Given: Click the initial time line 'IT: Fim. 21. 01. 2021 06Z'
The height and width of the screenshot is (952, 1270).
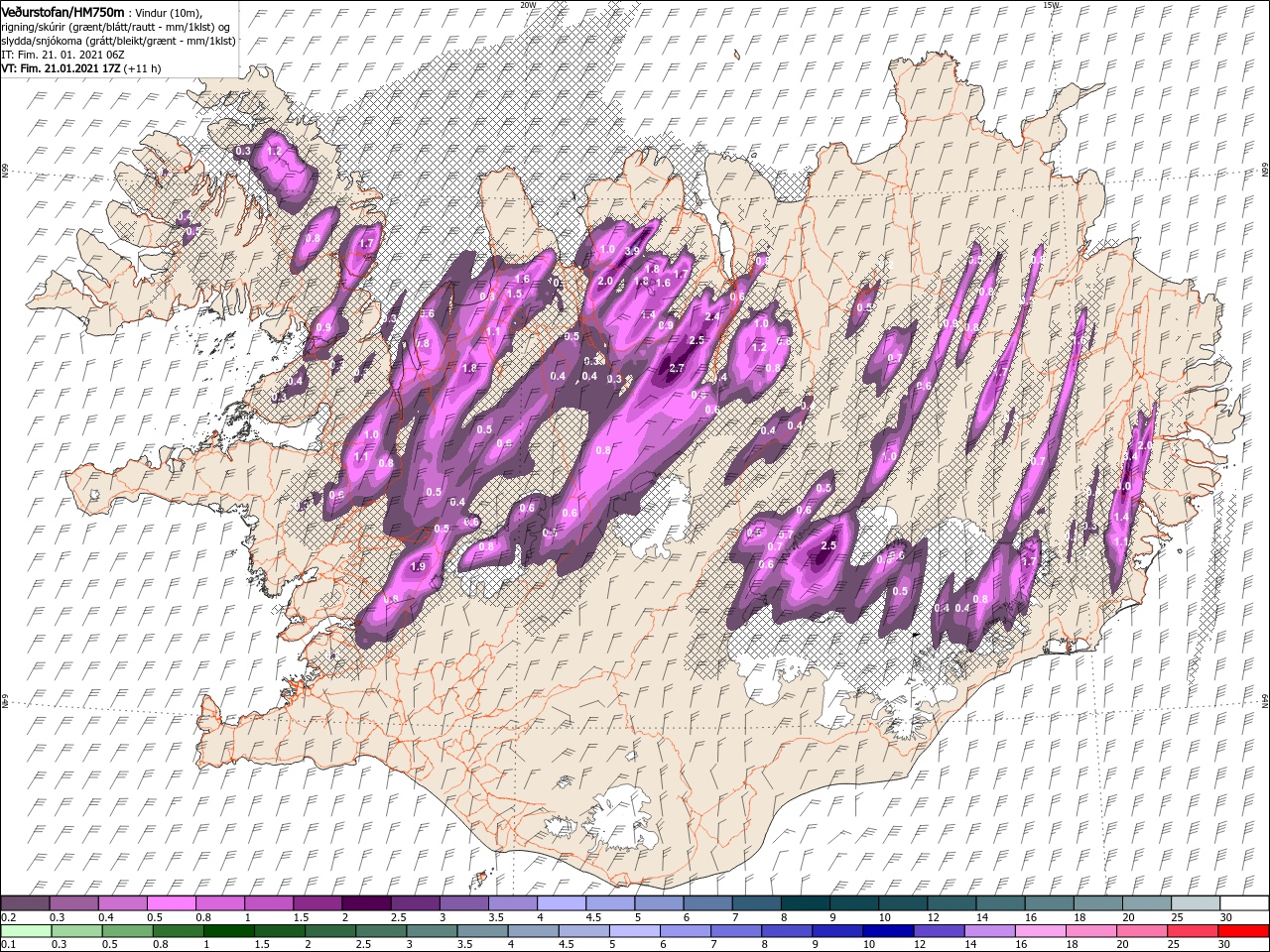Looking at the screenshot, I should coord(63,55).
